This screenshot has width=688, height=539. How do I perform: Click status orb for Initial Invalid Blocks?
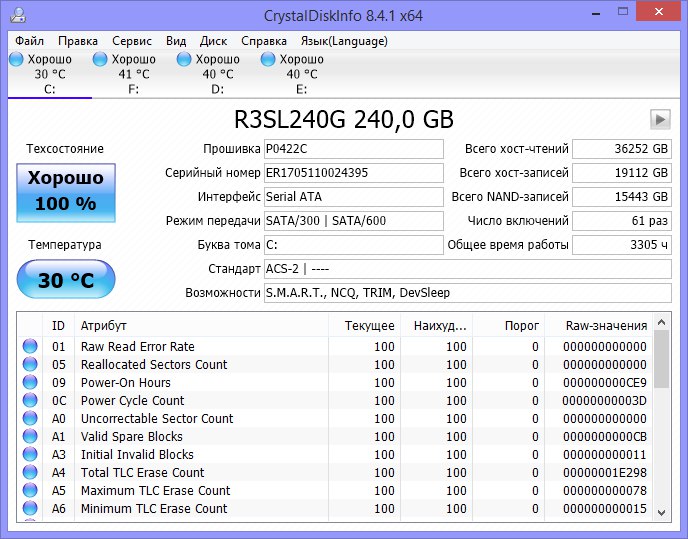tap(30, 454)
